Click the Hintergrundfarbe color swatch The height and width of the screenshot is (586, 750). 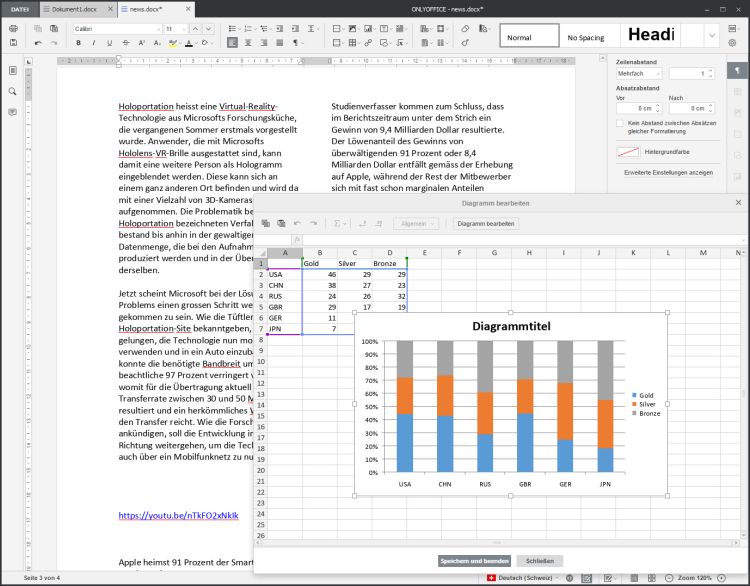point(627,152)
